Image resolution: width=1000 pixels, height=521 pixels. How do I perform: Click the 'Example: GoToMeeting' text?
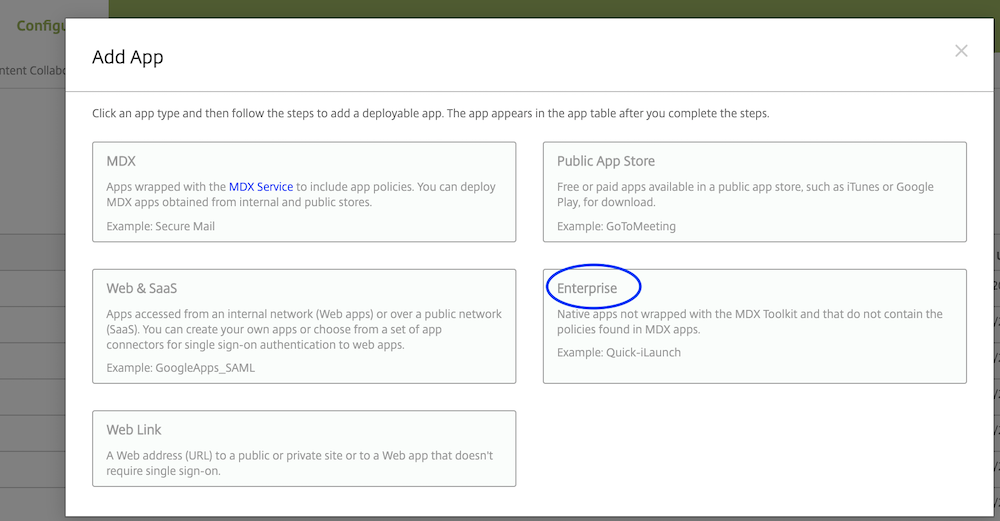pos(616,226)
